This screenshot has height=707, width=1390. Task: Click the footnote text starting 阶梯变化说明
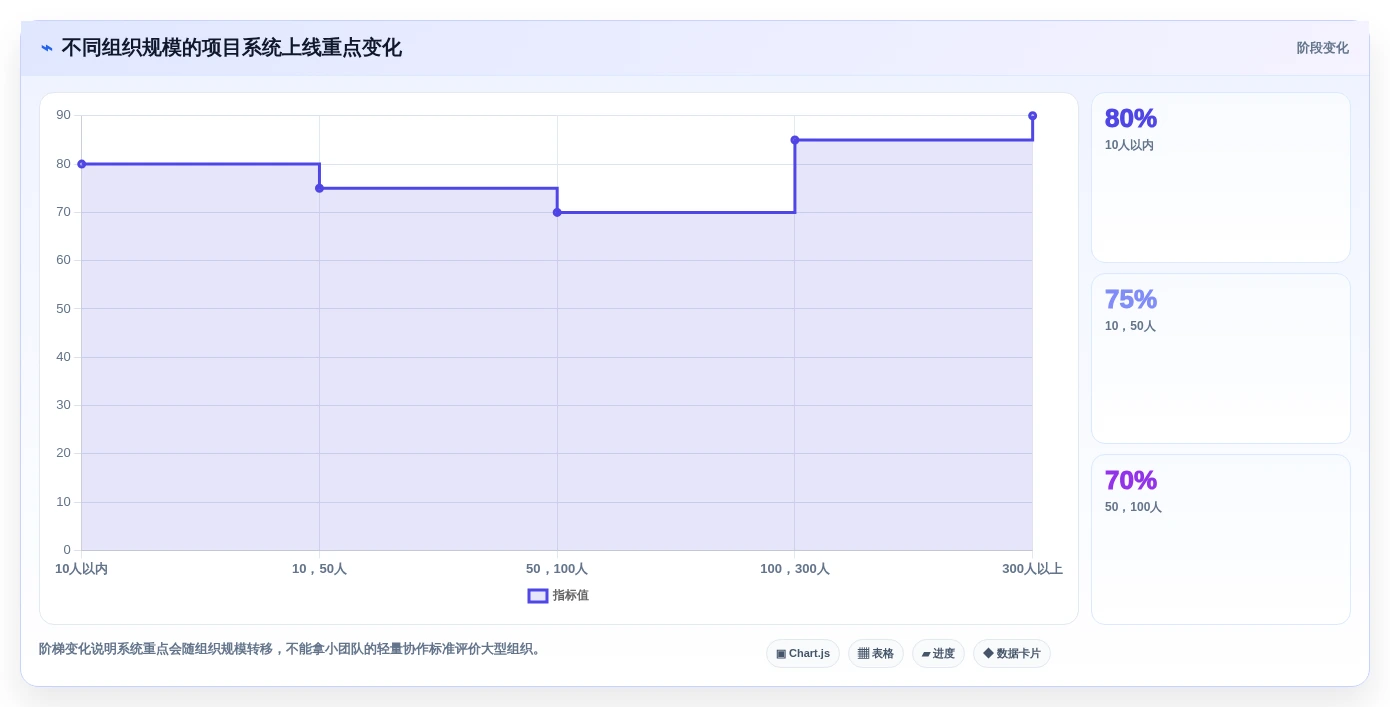coord(292,649)
